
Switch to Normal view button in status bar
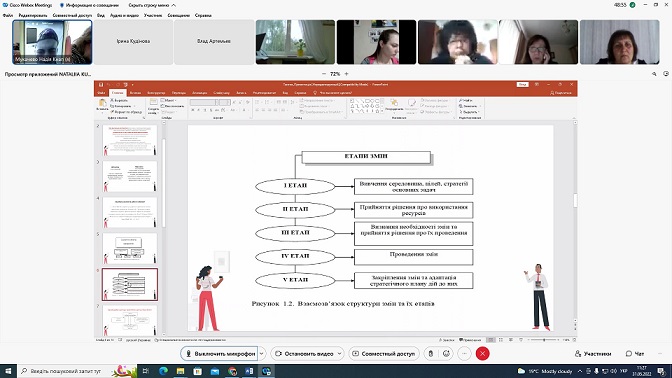(x=491, y=340)
